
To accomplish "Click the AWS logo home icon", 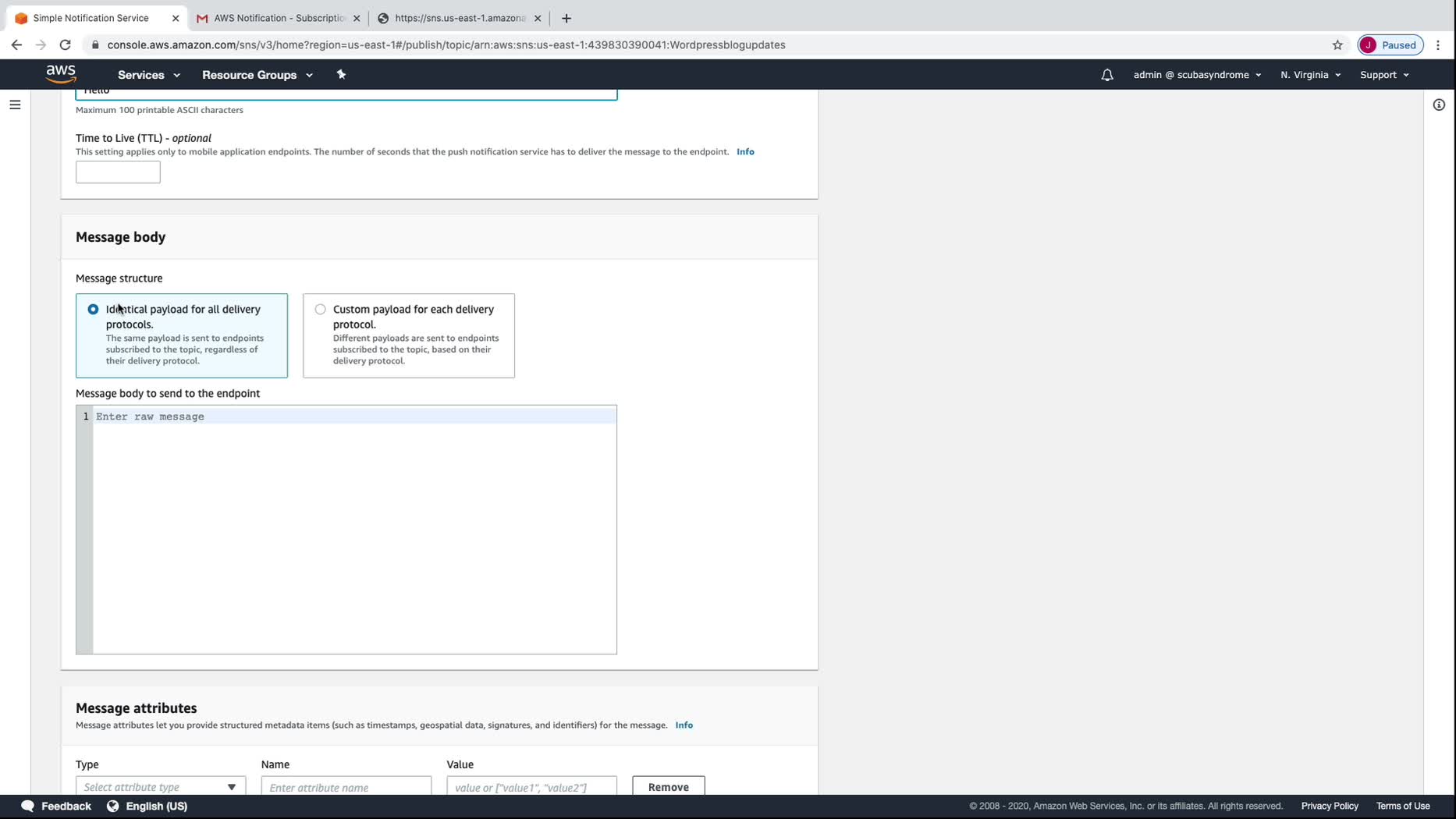I will 61,74.
